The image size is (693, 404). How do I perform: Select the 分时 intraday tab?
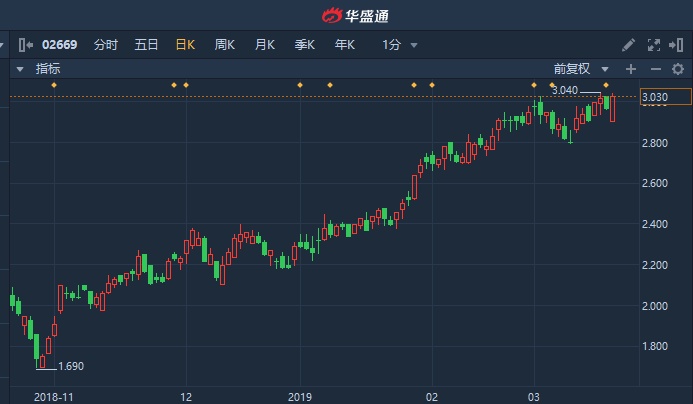pyautogui.click(x=106, y=45)
